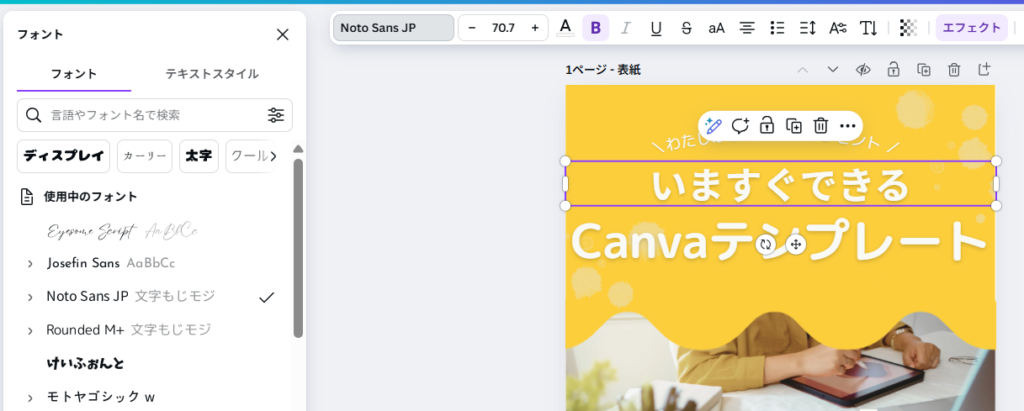The width and height of the screenshot is (1024, 411).
Task: Open advanced text settings icon
Action: click(x=838, y=28)
